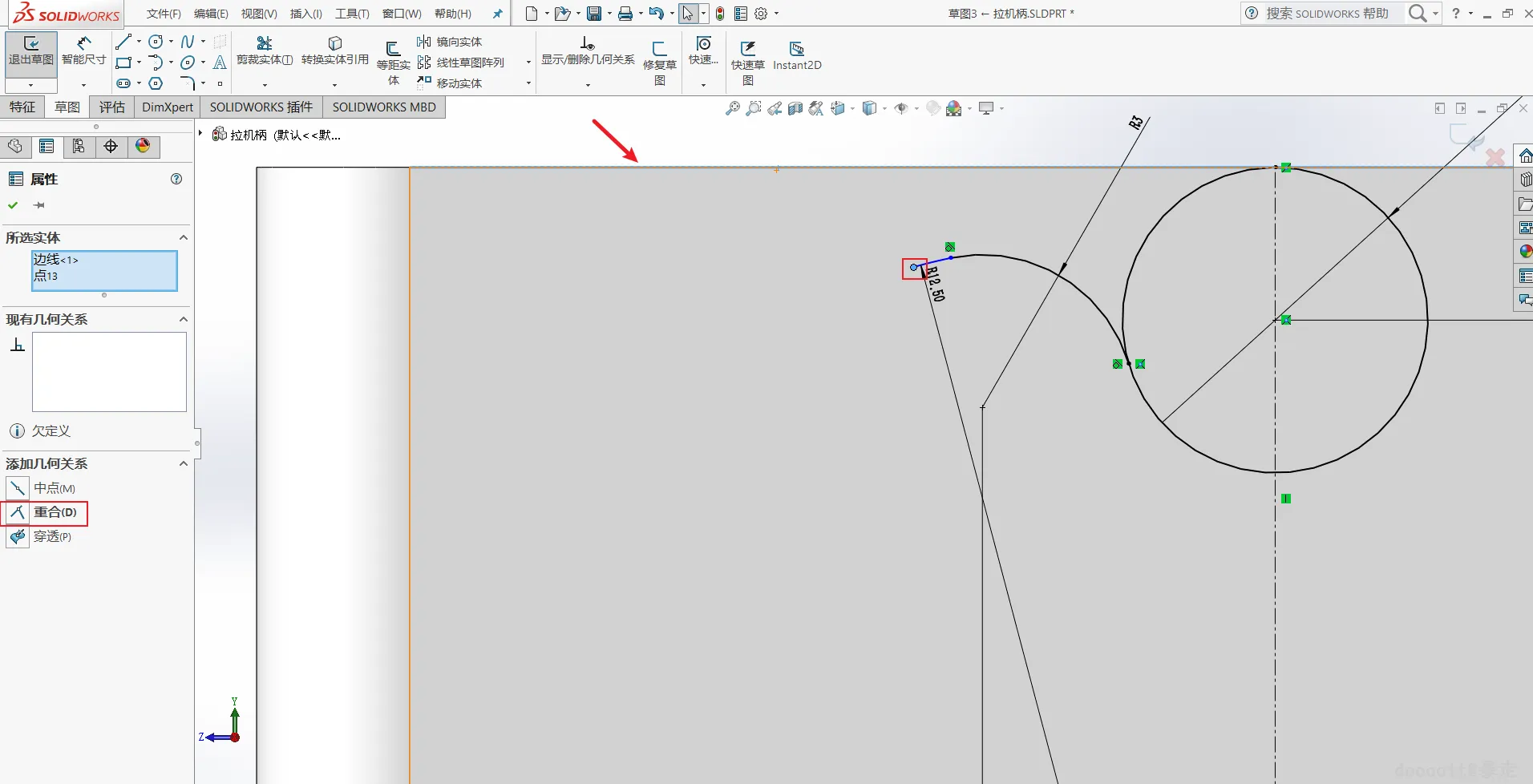Confirm with the green checkmark in properties
This screenshot has height=784, width=1533.
click(x=13, y=205)
